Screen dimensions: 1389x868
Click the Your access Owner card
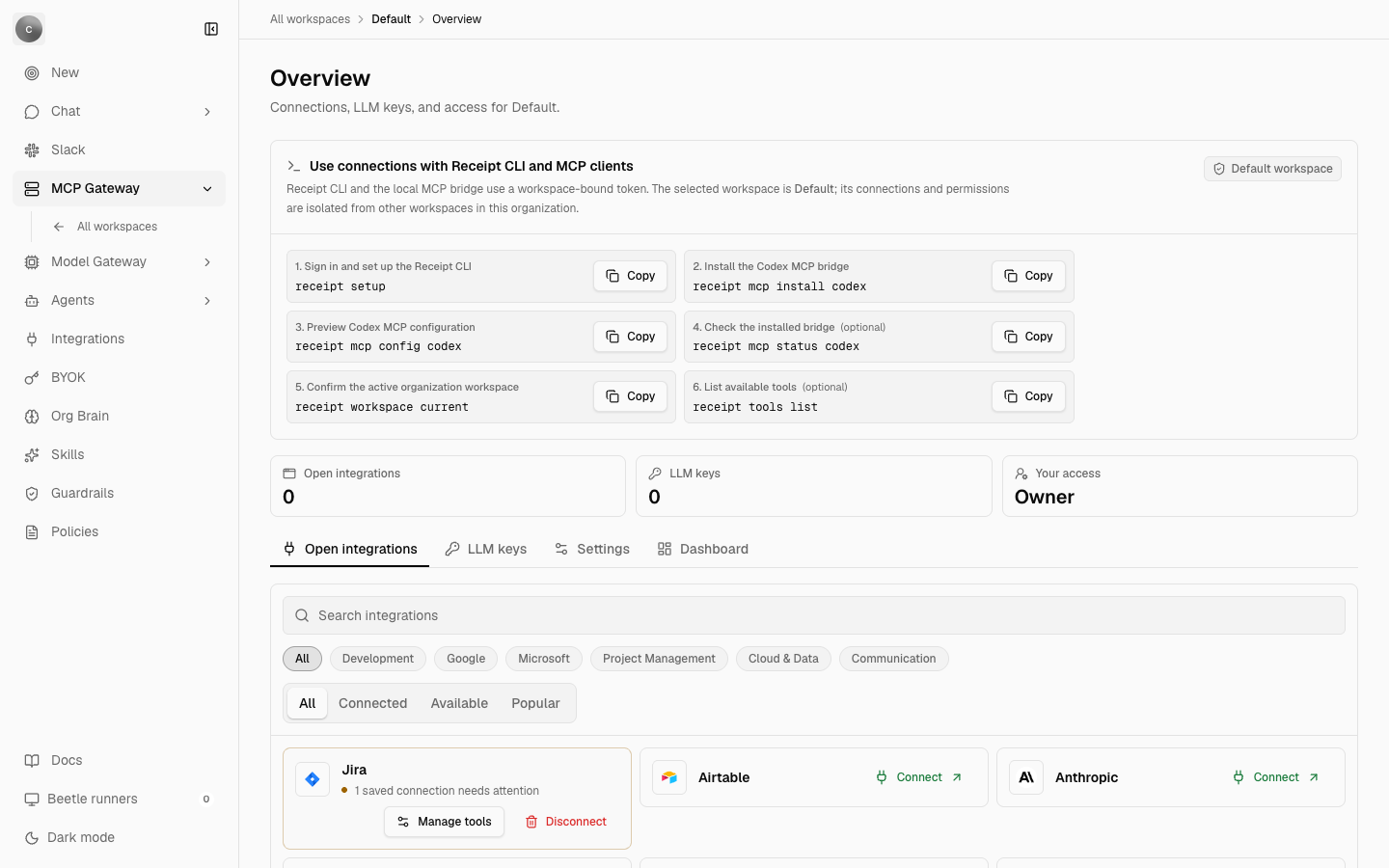1180,486
